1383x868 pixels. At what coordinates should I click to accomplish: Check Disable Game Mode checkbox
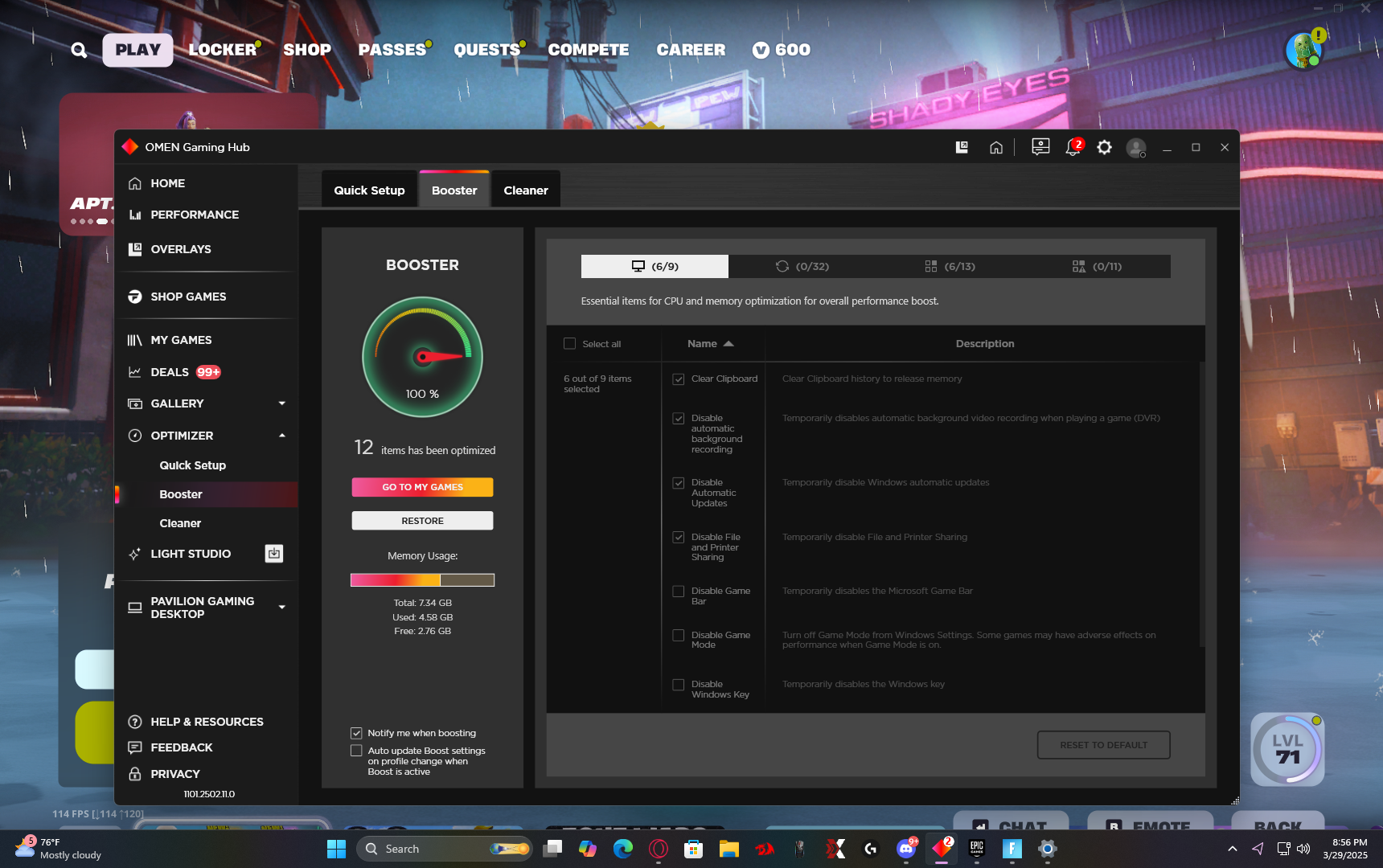point(679,636)
